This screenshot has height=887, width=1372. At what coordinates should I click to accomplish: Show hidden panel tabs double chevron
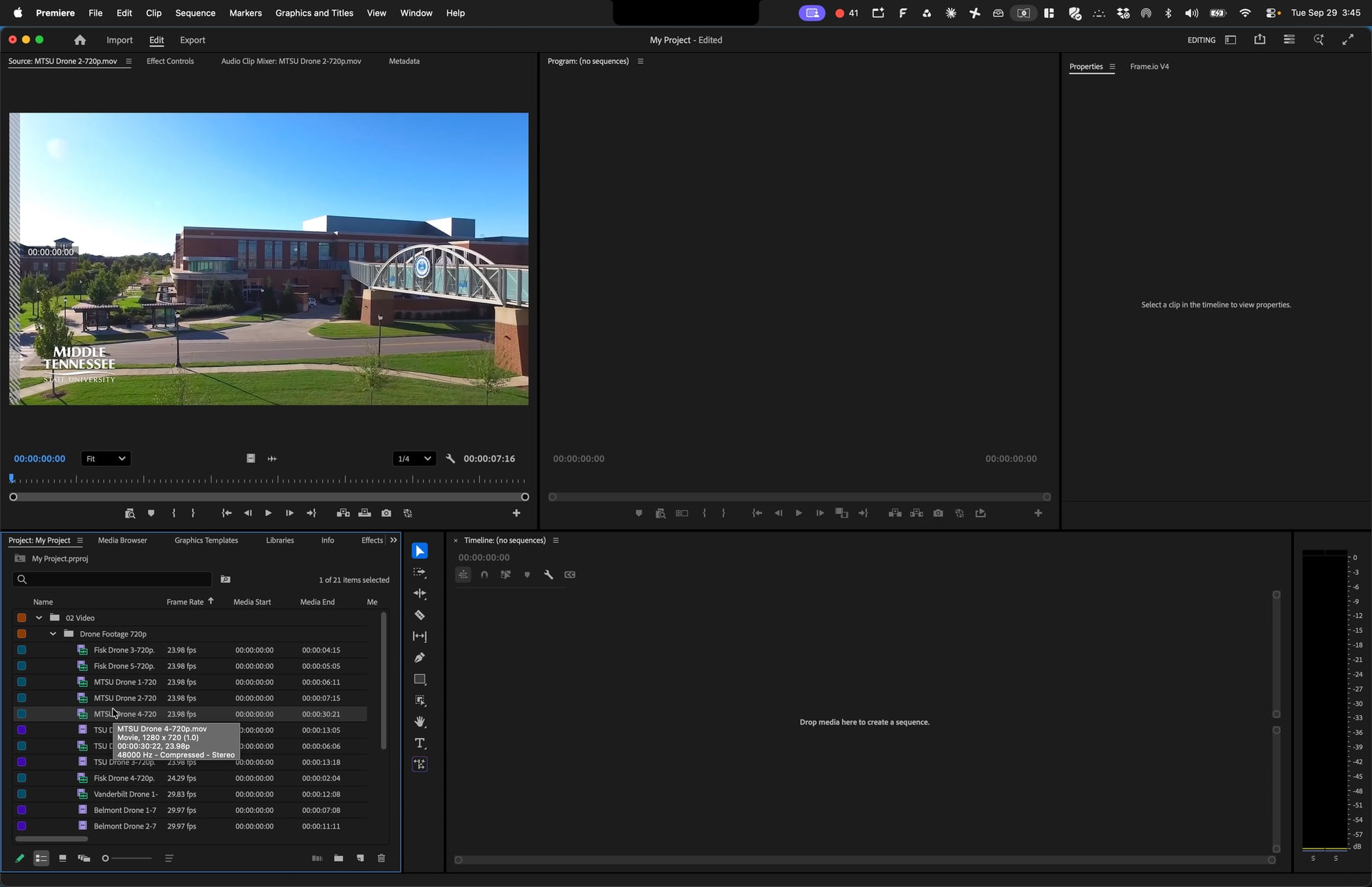[x=393, y=540]
